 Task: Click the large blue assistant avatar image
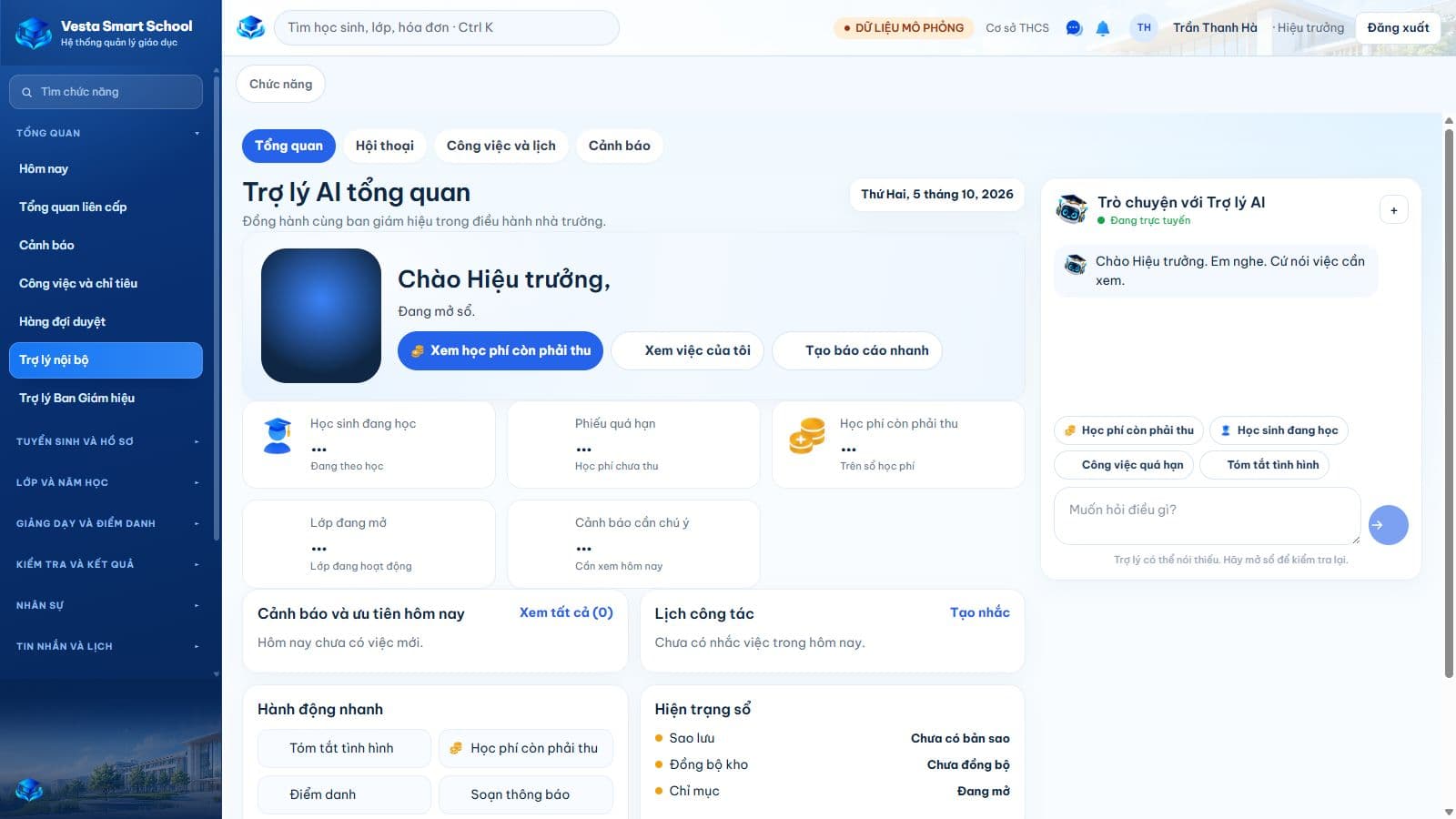(x=320, y=316)
